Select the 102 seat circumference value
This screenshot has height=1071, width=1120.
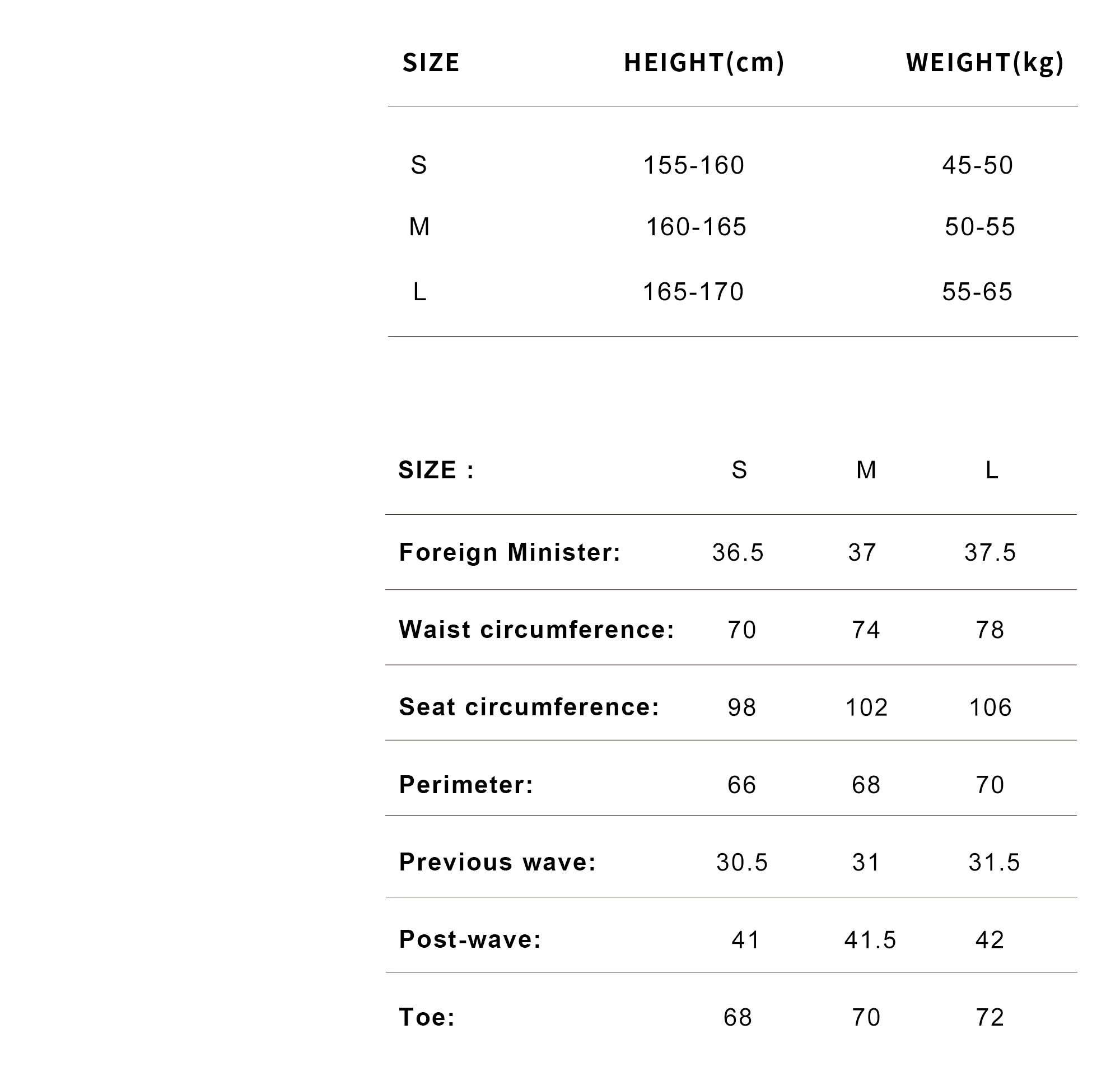866,707
